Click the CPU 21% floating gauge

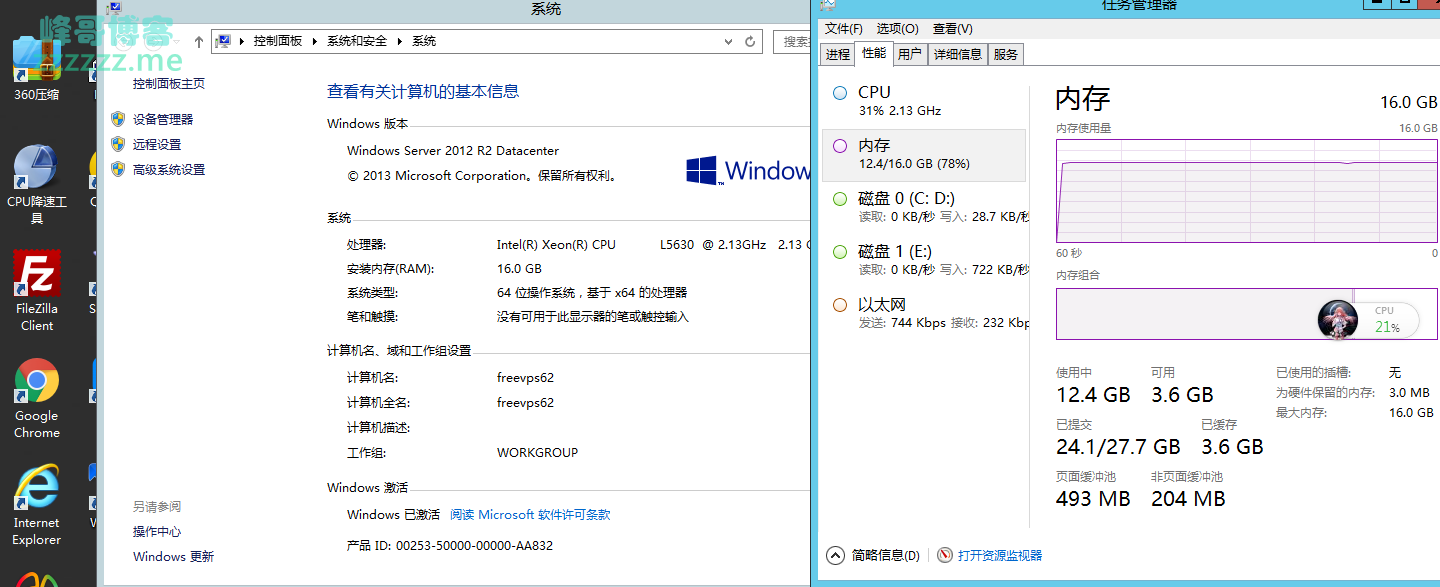click(1387, 320)
